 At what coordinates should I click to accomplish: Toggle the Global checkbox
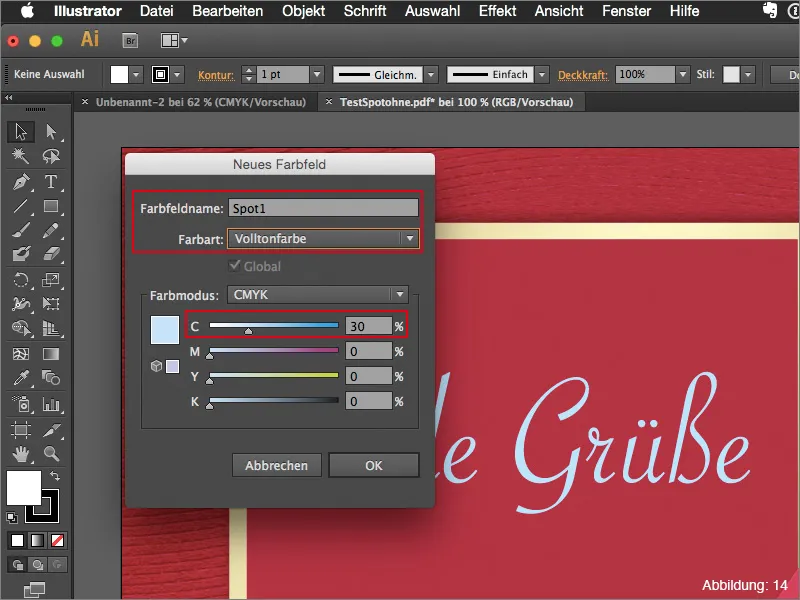237,267
